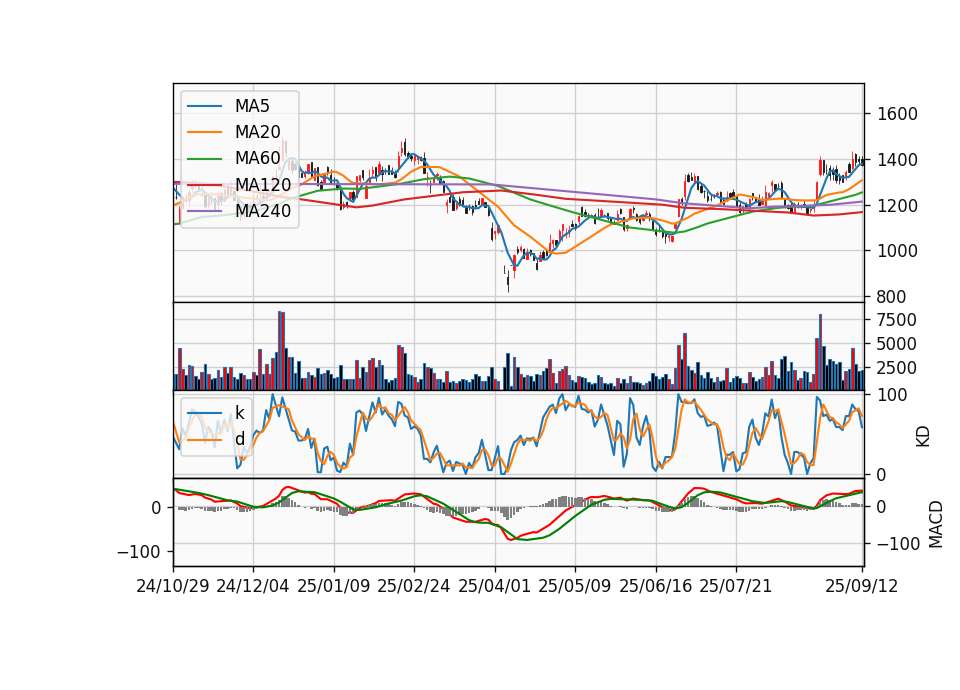Viewport: 960px width, 690px height.
Task: Click the 1000 price axis label
Action: [x=897, y=251]
